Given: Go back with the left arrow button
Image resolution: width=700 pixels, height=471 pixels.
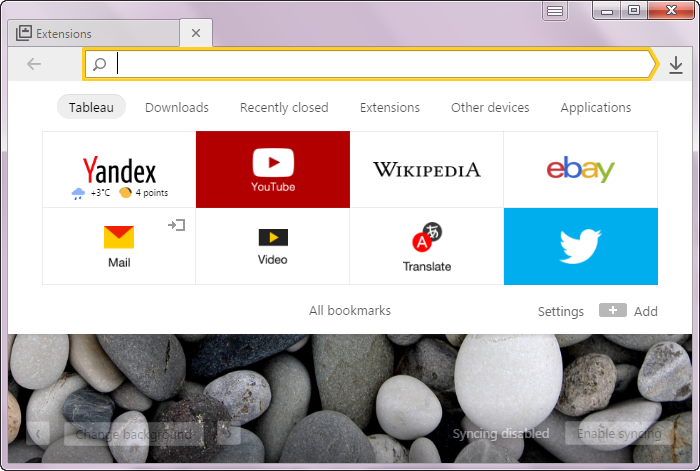Looking at the screenshot, I should pos(34,64).
